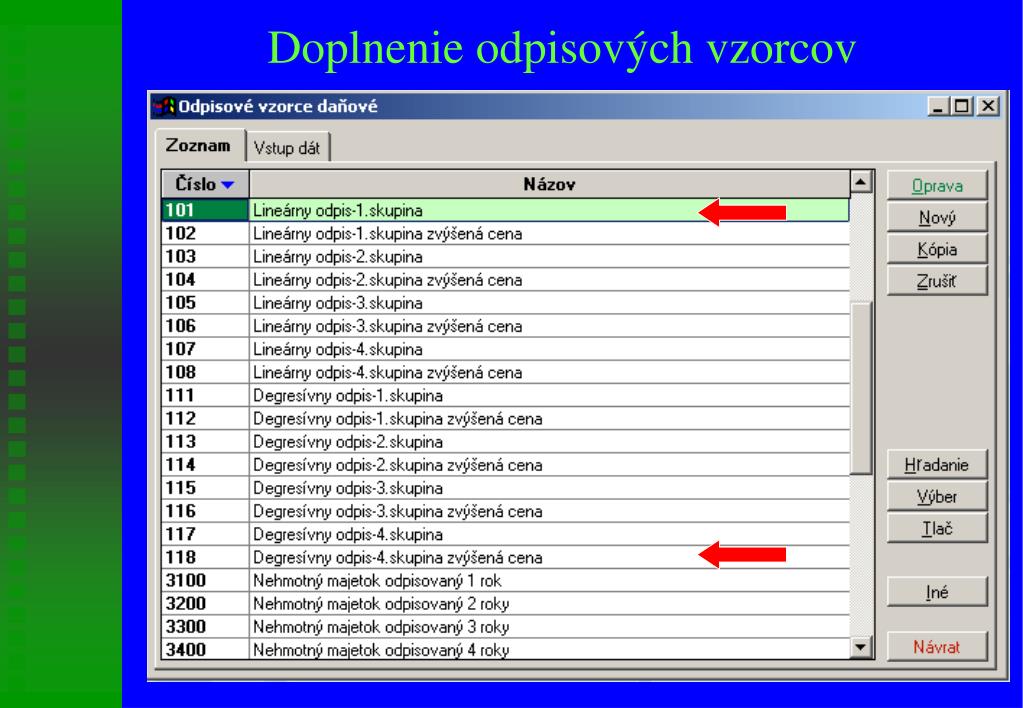Click the Zrušiť button
The height and width of the screenshot is (708, 1023).
[x=937, y=281]
